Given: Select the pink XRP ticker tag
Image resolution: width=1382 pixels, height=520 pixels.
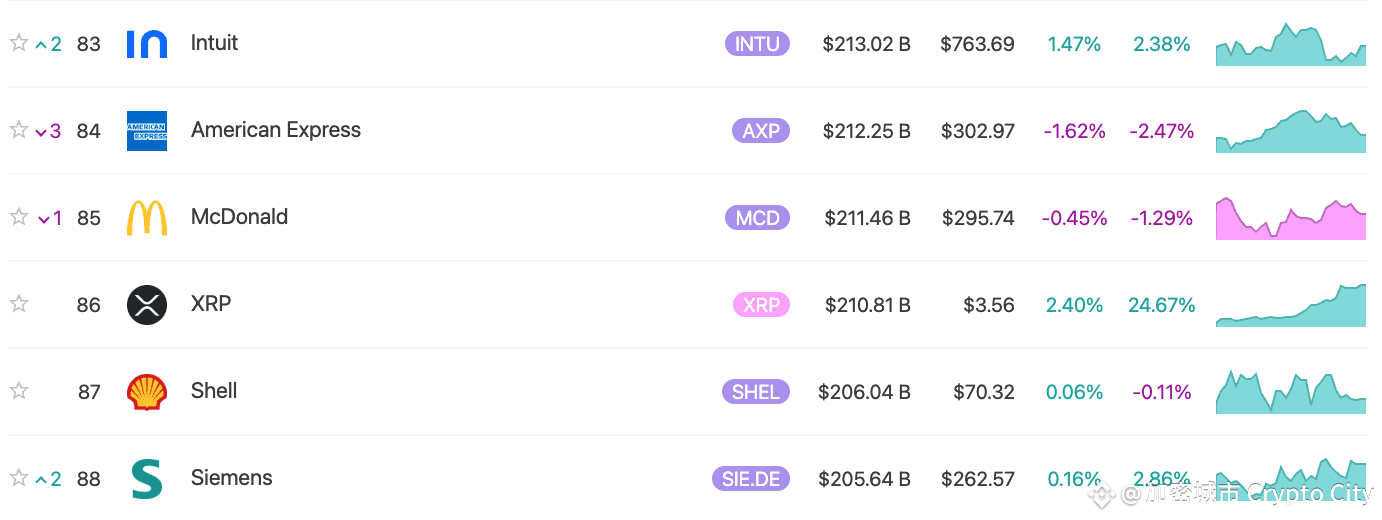Looking at the screenshot, I should click(761, 305).
